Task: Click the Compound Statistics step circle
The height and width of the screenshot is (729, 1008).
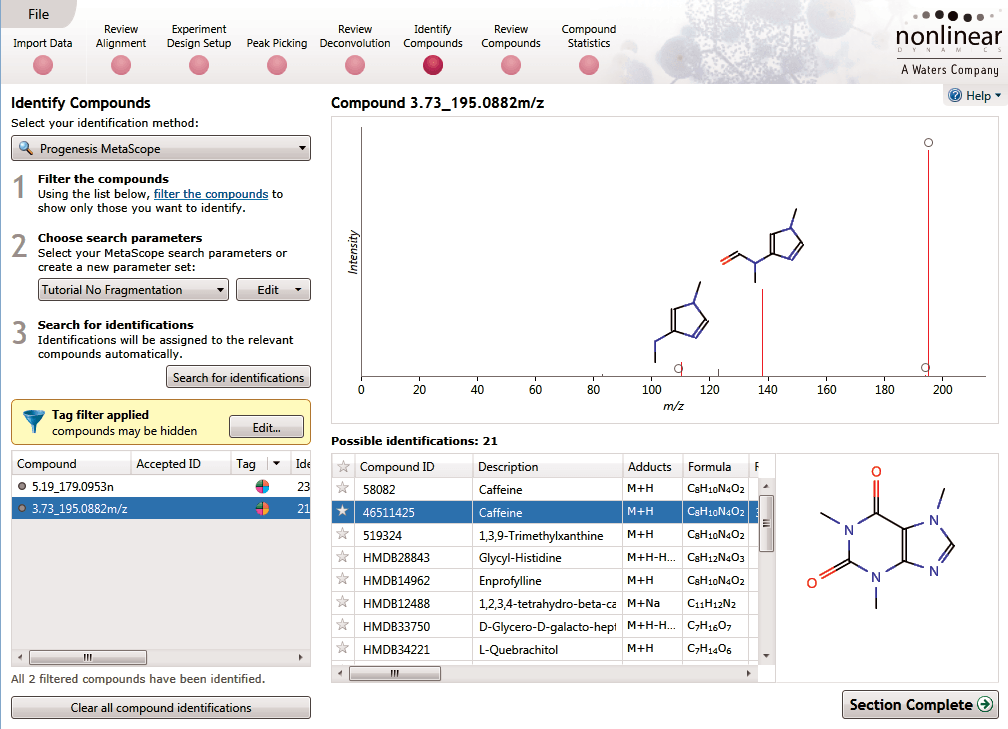Action: (x=589, y=65)
